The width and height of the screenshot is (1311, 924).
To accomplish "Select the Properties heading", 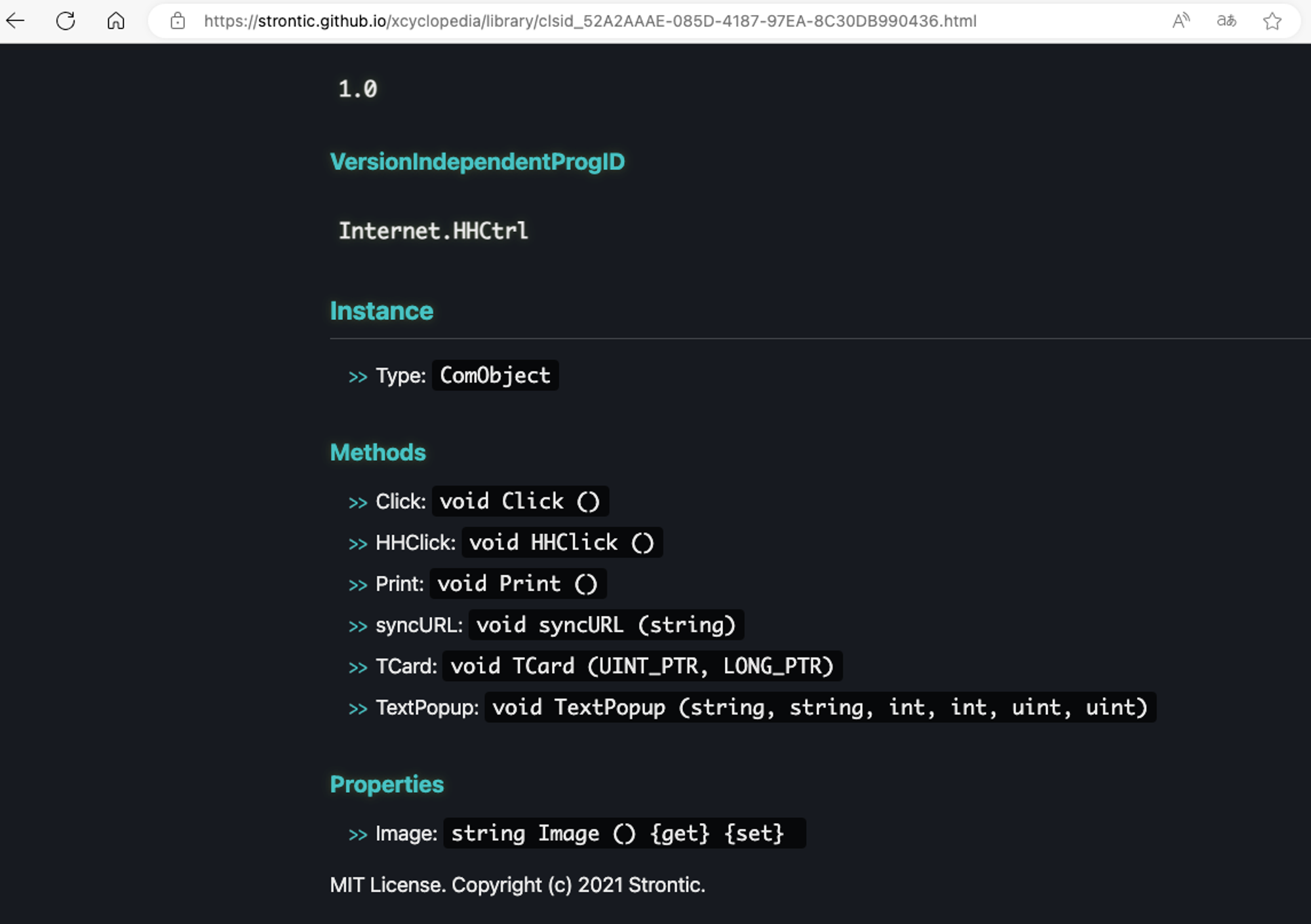I will pyautogui.click(x=387, y=784).
